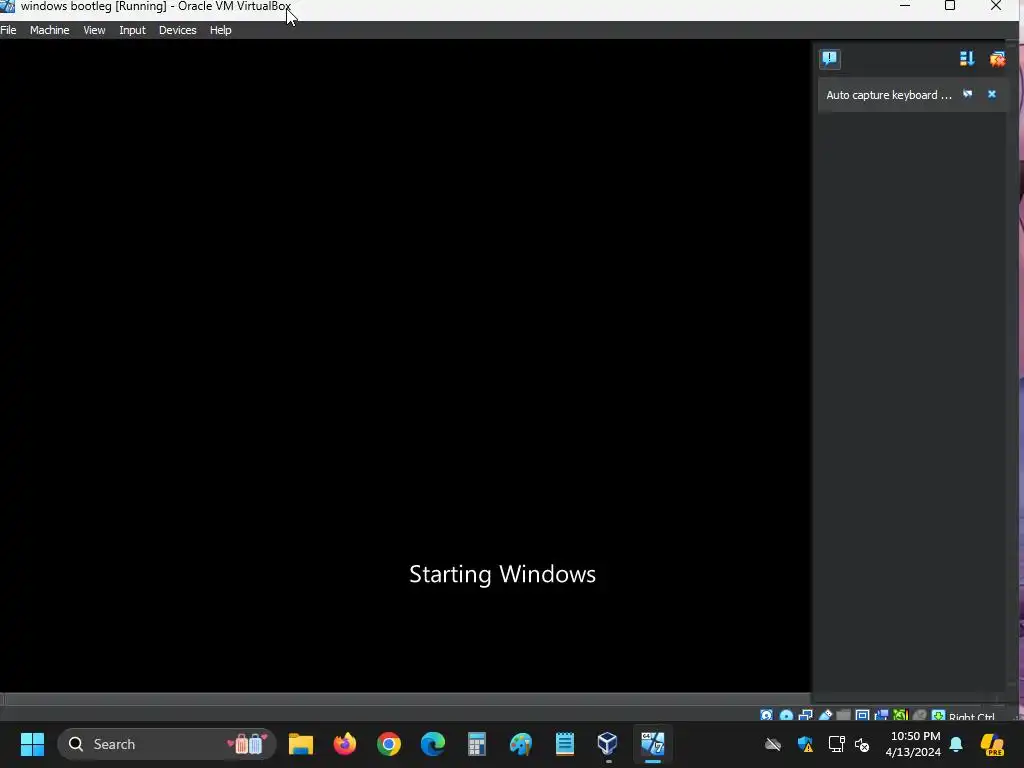Click the shared folders status bar indicator
This screenshot has width=1024, height=768.
click(844, 716)
